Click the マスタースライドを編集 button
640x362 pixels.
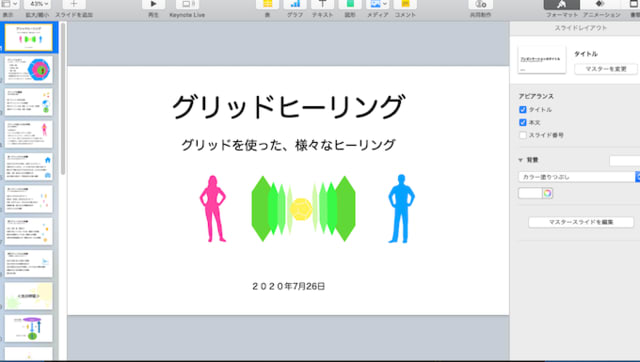point(581,222)
